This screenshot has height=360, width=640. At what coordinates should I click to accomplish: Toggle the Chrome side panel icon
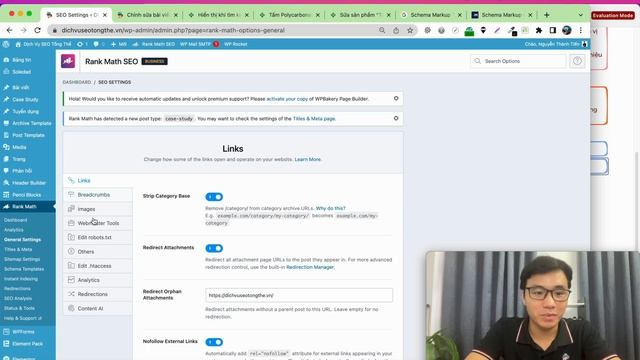553,30
